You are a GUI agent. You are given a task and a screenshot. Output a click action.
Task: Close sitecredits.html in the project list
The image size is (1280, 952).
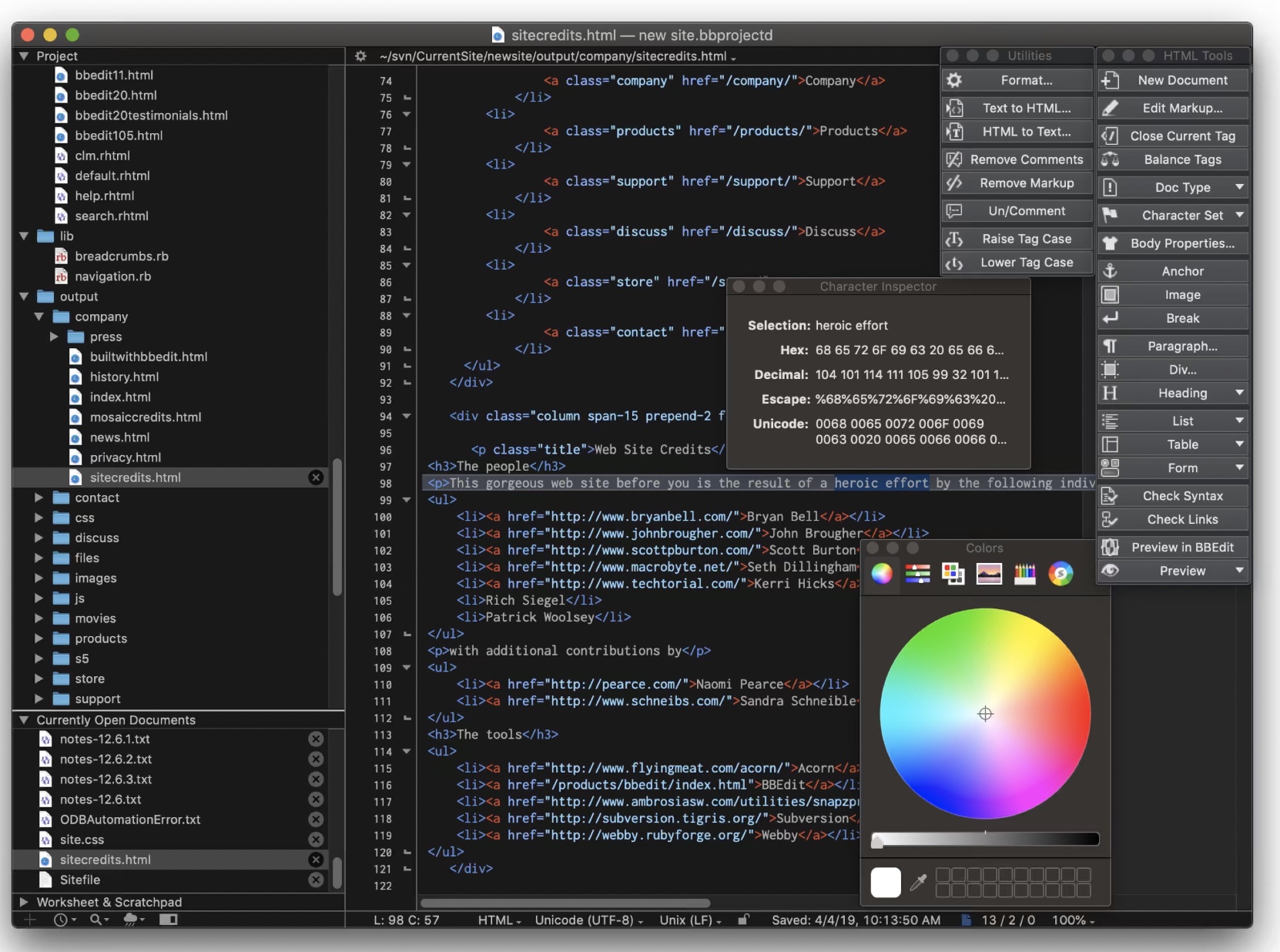point(316,478)
